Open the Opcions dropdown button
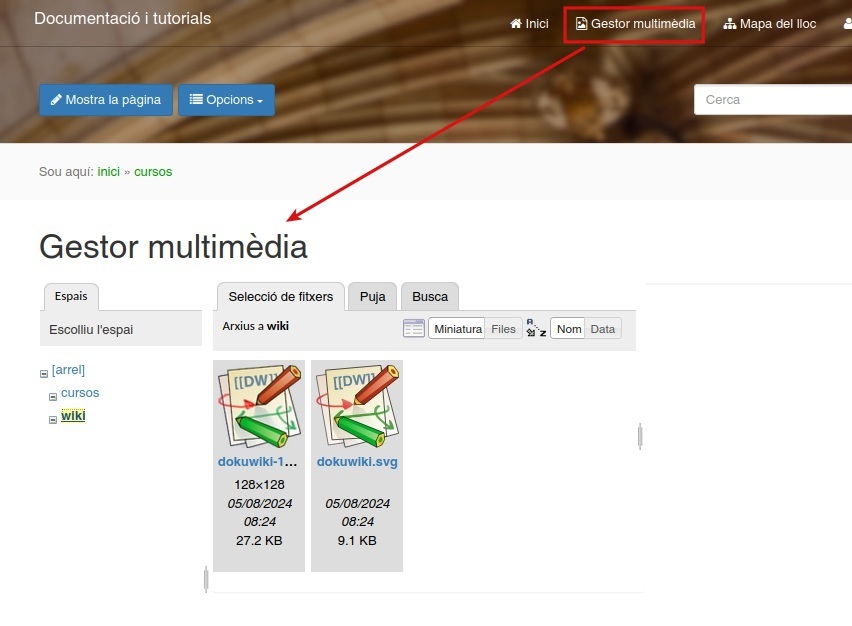This screenshot has width=852, height=626. [227, 100]
